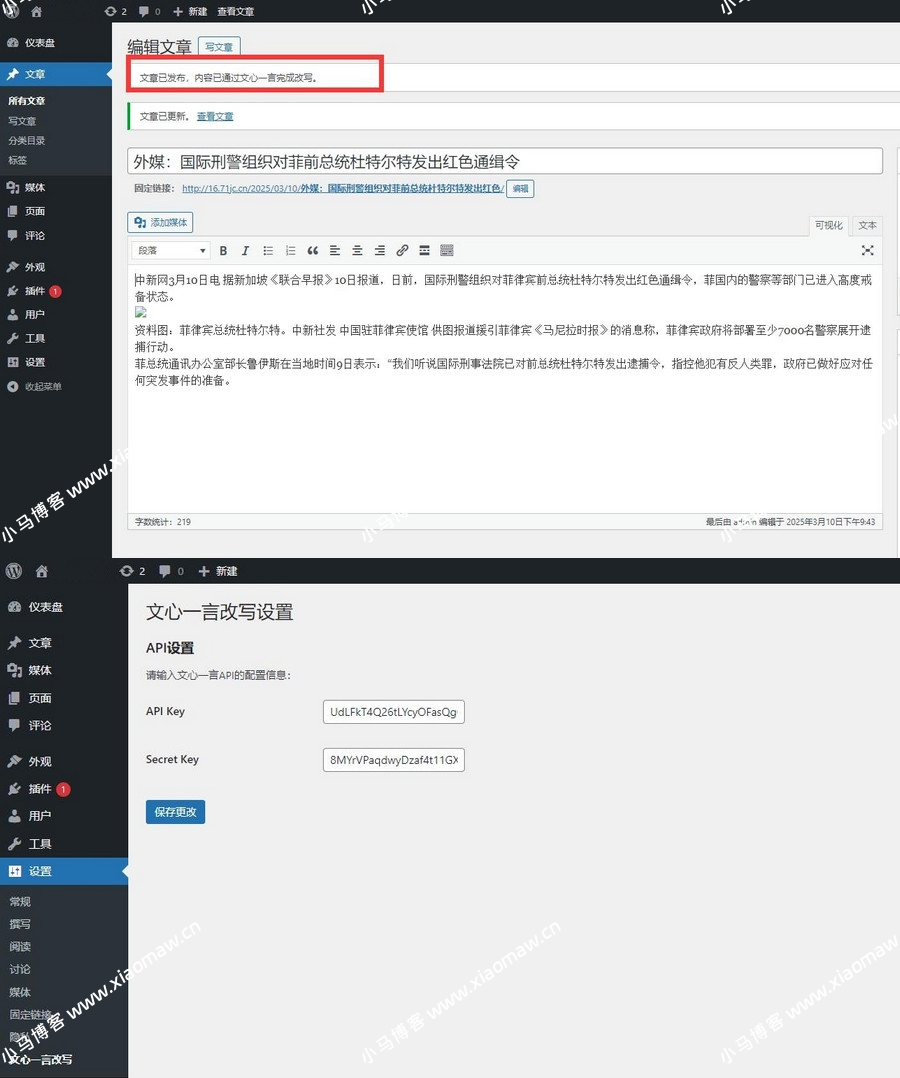
Task: Open the home icon in edit-post admin bar
Action: click(x=36, y=12)
